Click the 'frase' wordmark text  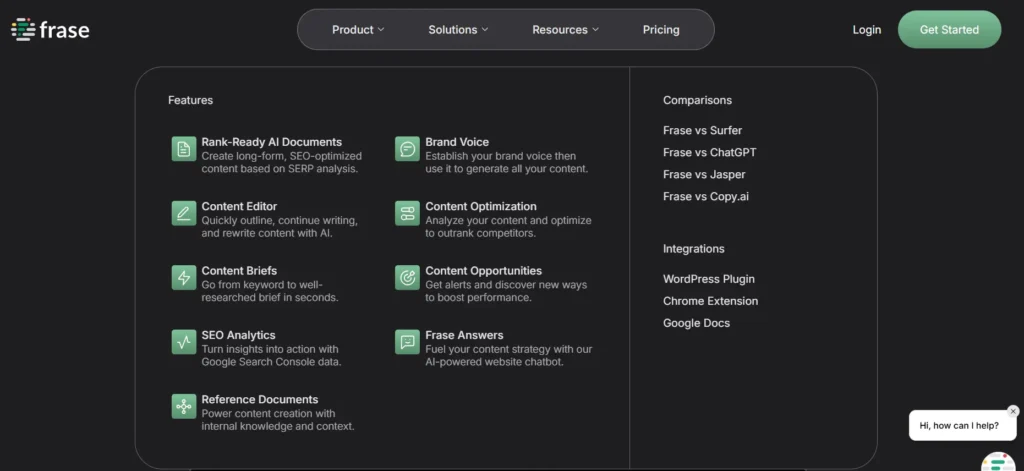64,29
